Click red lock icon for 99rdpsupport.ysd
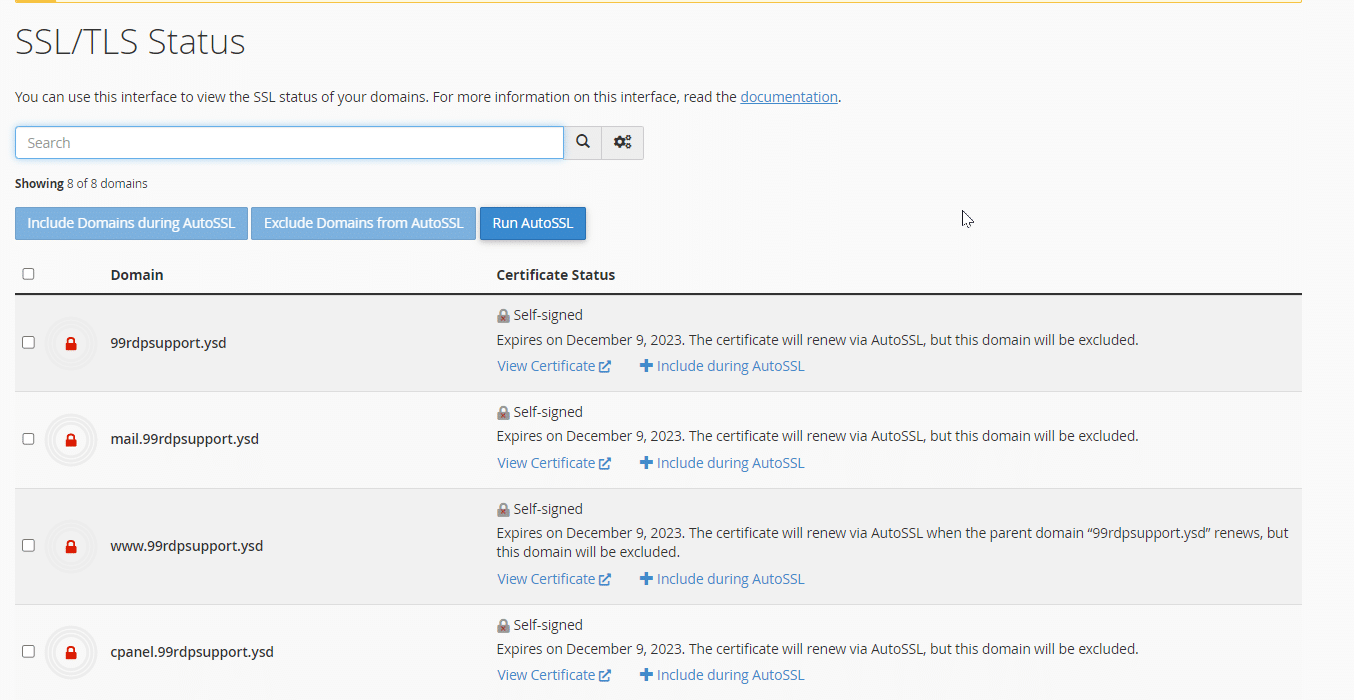 coord(71,343)
